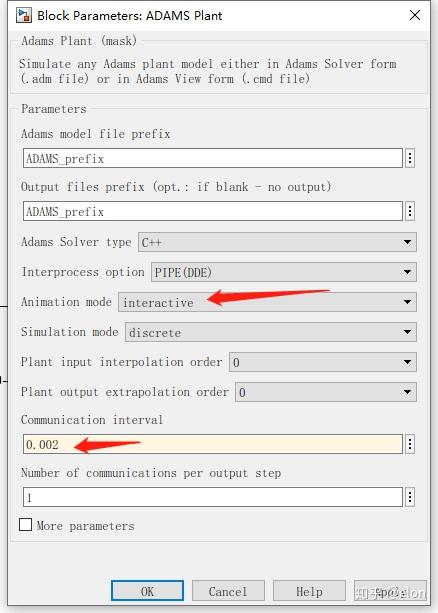Click the Cancel button
438x613 pixels.
pos(228,591)
